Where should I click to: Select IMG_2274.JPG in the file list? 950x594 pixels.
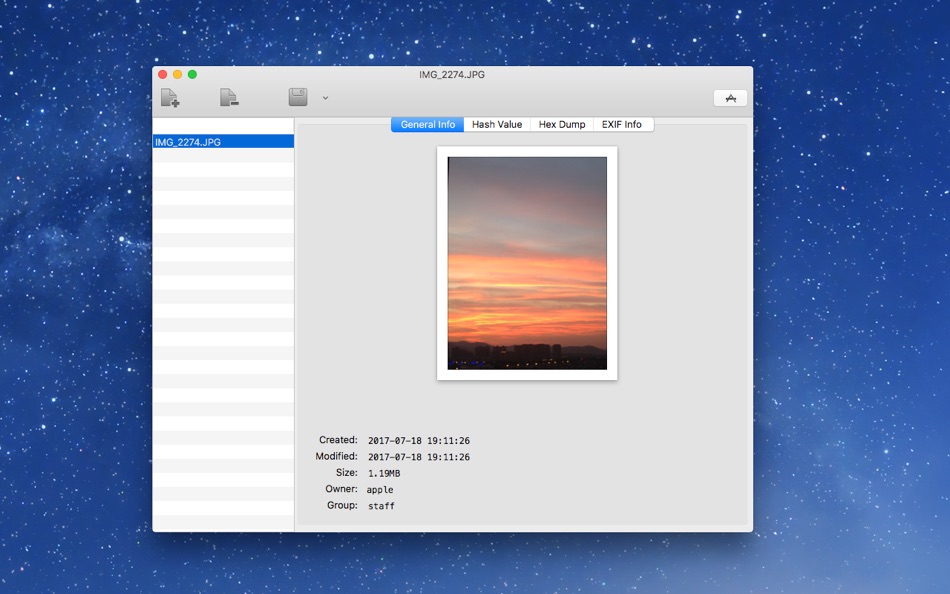pos(223,142)
